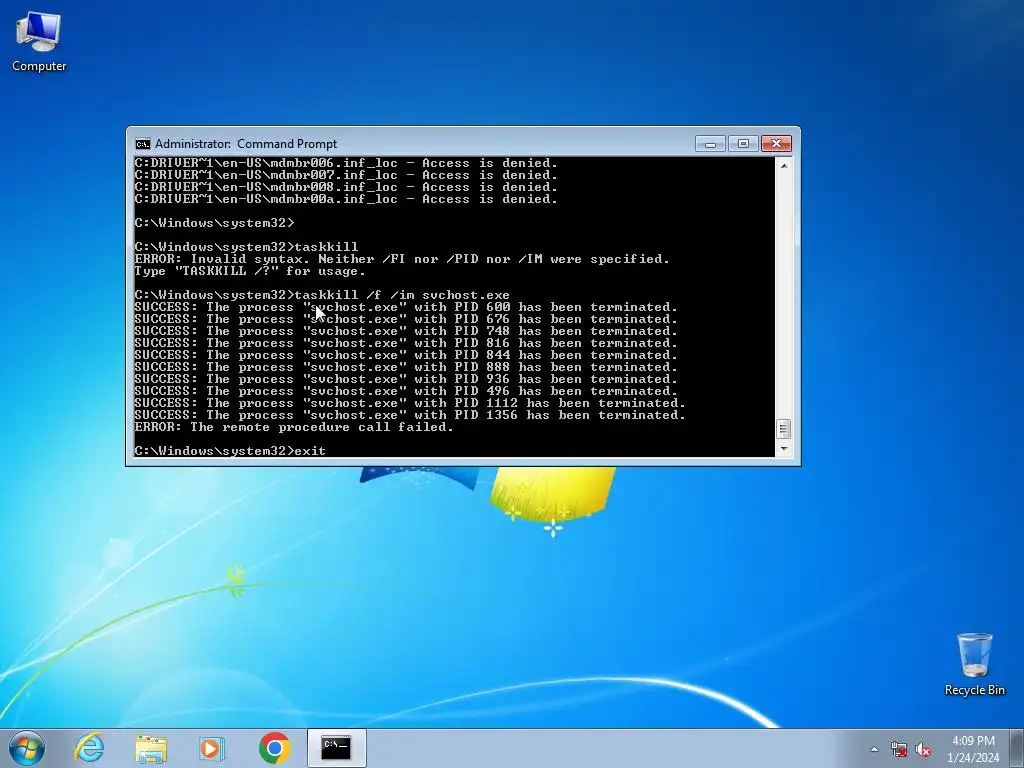Click the line with PID 888

coord(406,367)
